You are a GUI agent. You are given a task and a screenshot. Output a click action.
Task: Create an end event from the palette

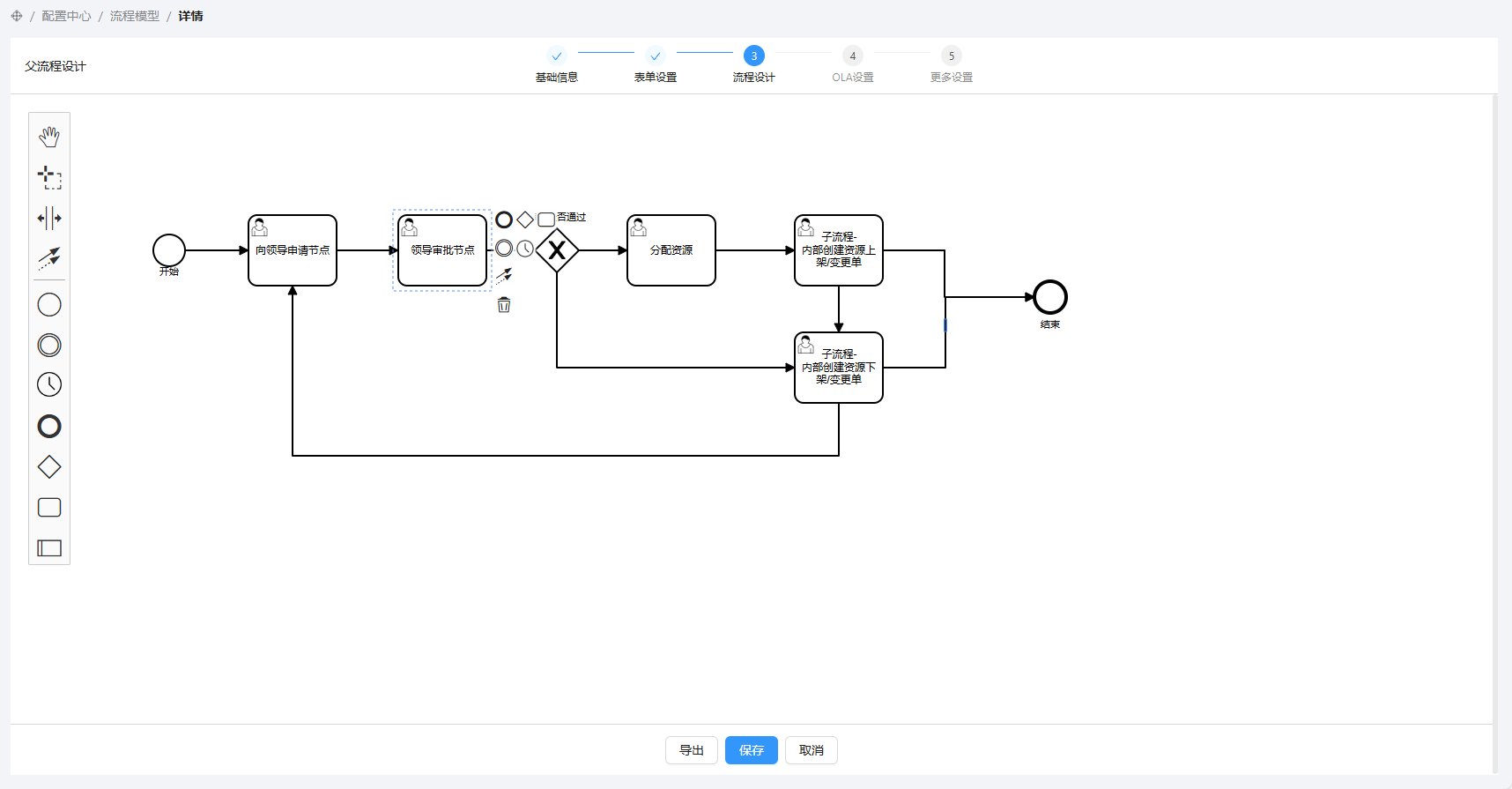49,427
